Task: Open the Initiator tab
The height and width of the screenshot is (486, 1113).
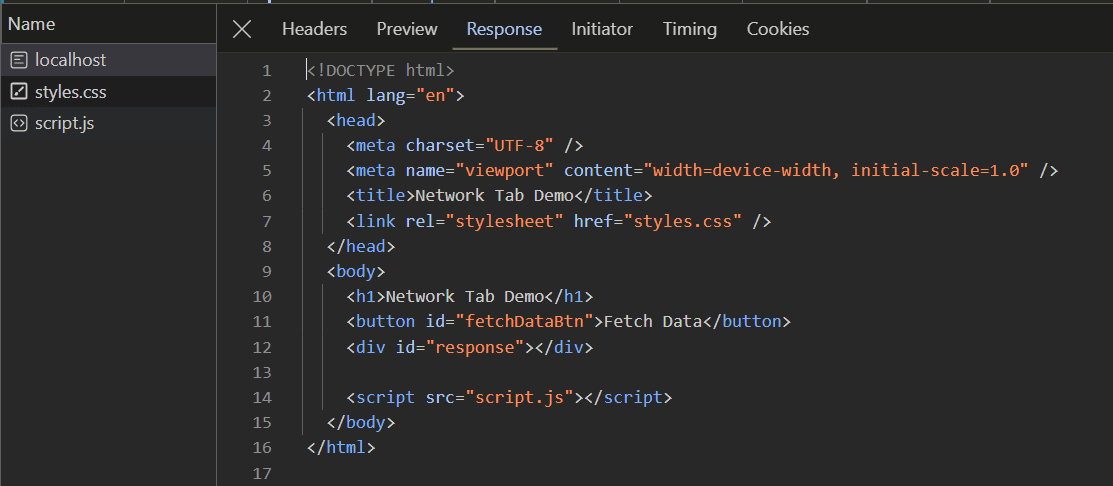Action: point(602,29)
